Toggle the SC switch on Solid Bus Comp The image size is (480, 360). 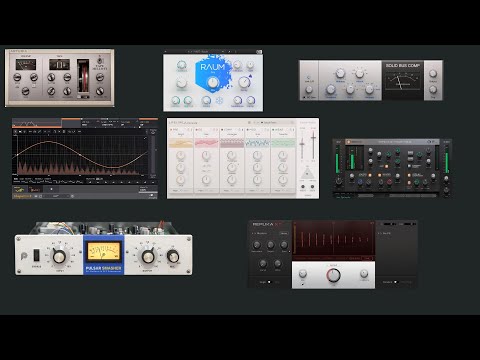[304, 97]
